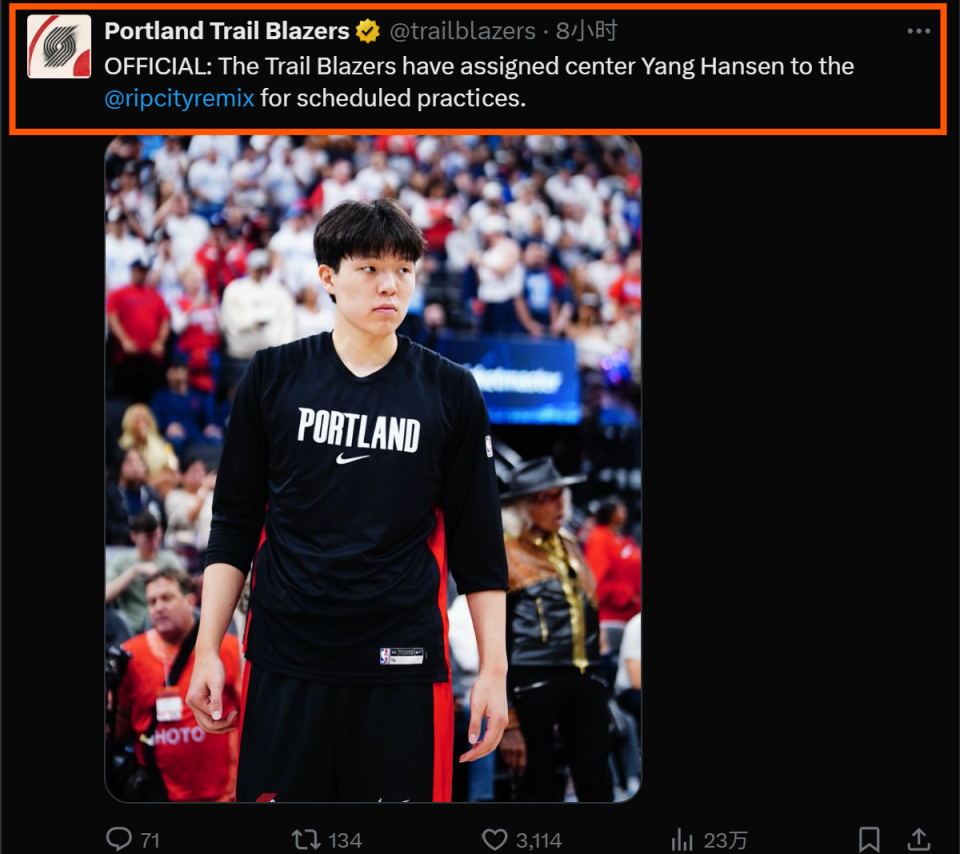The height and width of the screenshot is (854, 960).
Task: Click the "8小时" post timestamp
Action: [587, 32]
